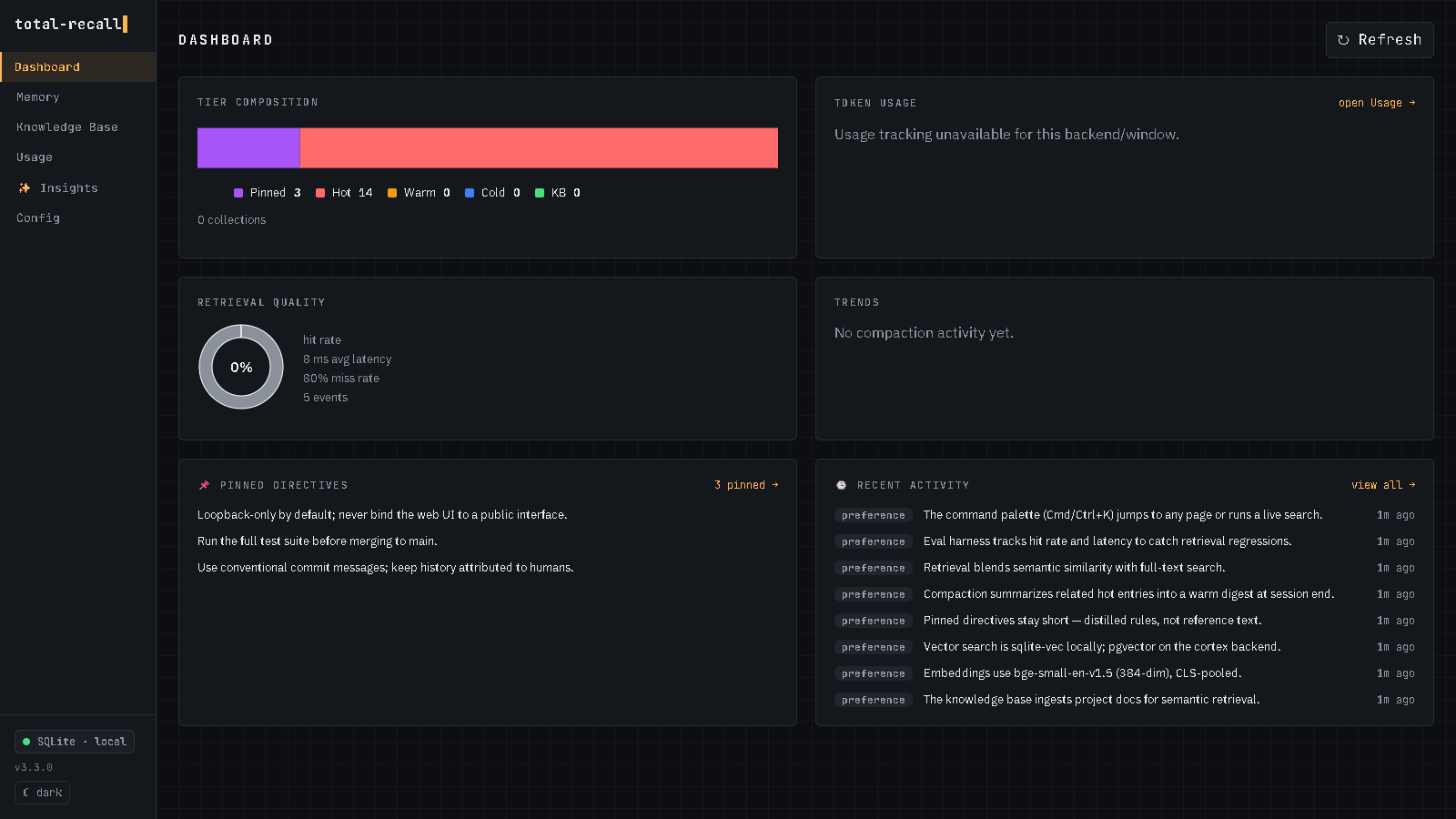Click preference tag on Embeddings row
1456x819 pixels.
874,673
